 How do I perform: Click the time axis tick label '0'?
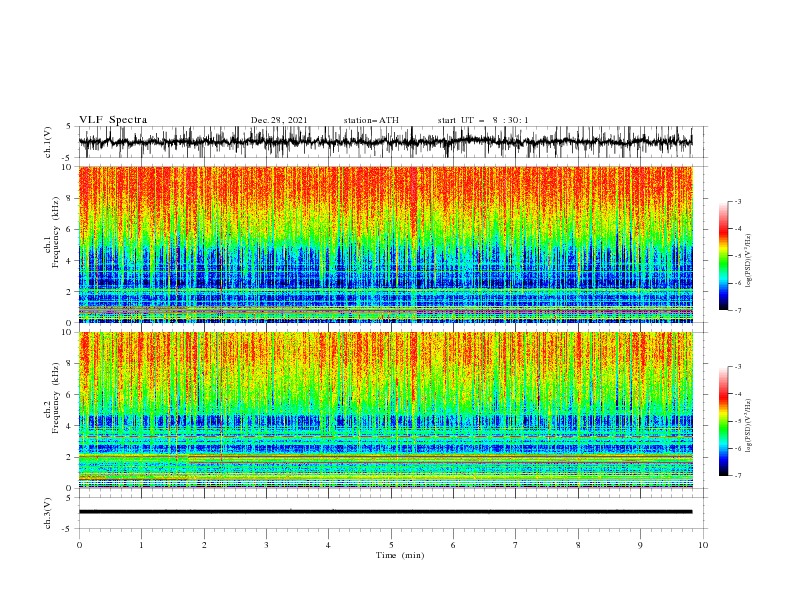tap(79, 545)
